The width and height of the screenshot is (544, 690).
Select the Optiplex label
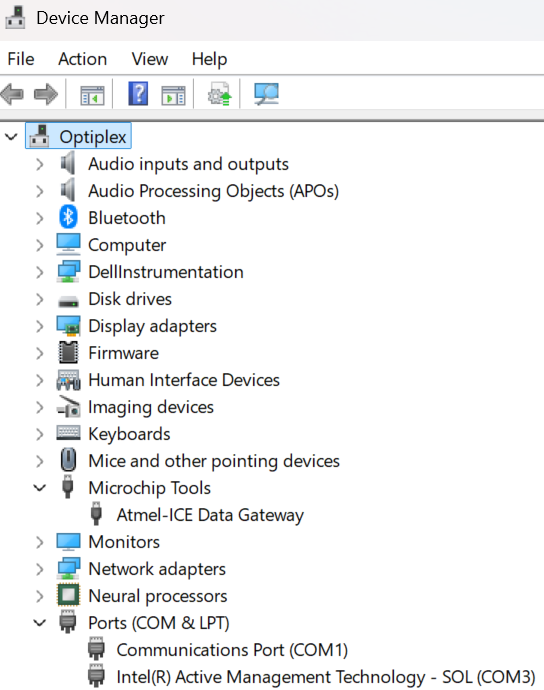pyautogui.click(x=93, y=137)
